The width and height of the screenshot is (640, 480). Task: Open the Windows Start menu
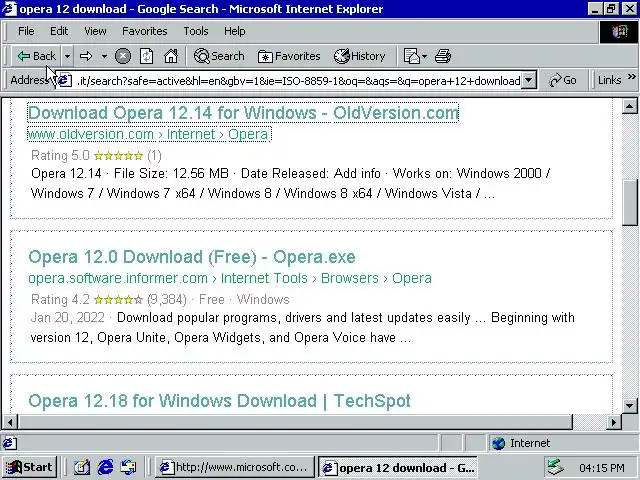point(29,467)
